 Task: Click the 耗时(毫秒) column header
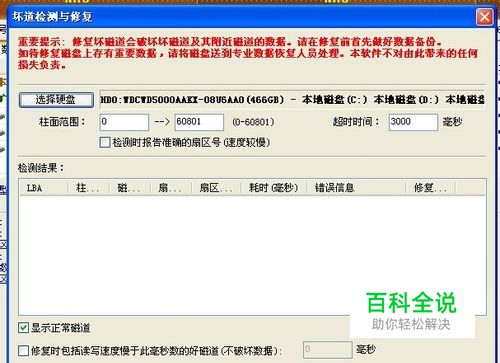tap(273, 188)
